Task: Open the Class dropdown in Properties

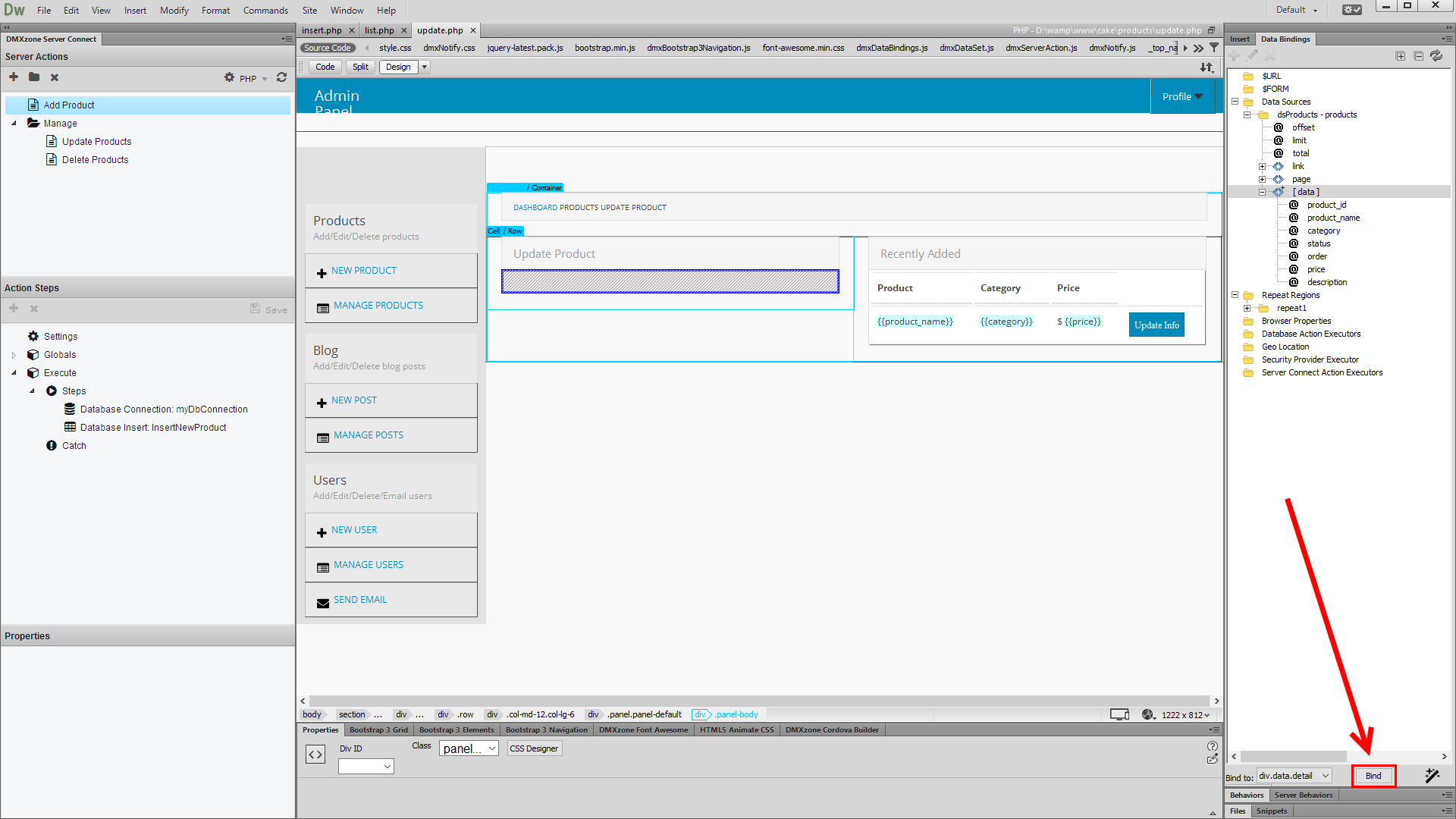Action: click(469, 748)
